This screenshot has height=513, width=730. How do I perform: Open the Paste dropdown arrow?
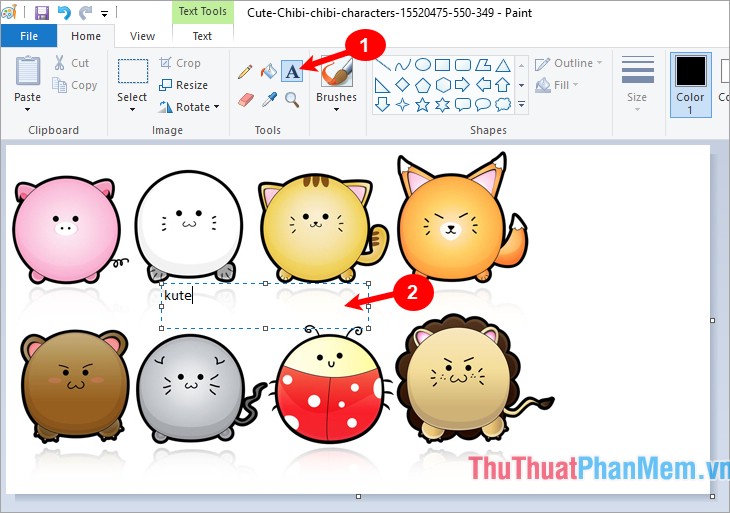27,109
